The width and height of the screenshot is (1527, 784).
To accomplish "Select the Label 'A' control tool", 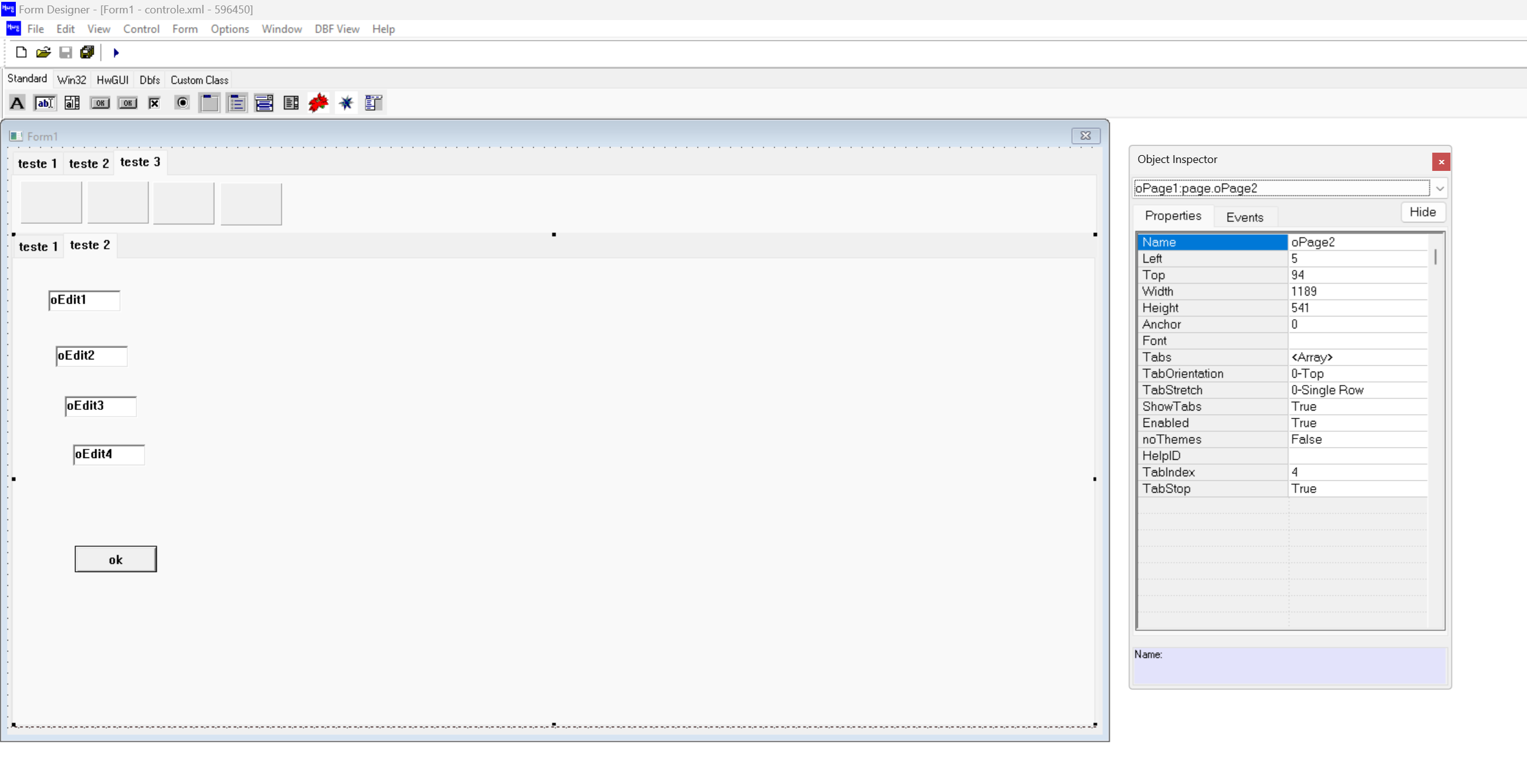I will [x=17, y=103].
